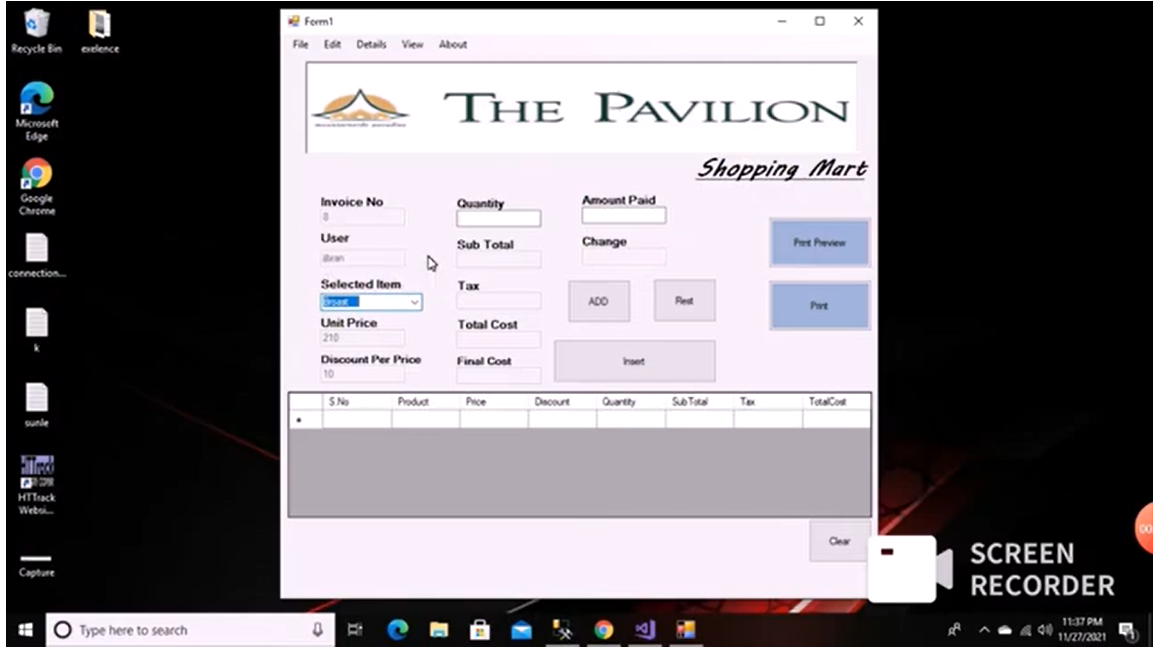Image resolution: width=1172 pixels, height=647 pixels.
Task: Open the volume control tray icon
Action: click(1045, 630)
